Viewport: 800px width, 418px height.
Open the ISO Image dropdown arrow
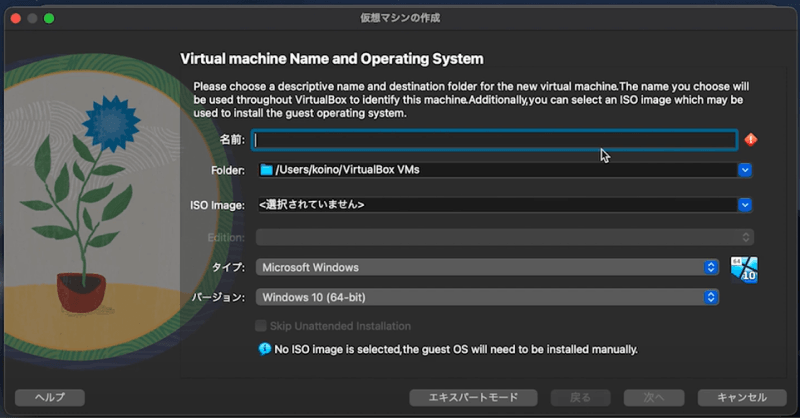point(744,205)
